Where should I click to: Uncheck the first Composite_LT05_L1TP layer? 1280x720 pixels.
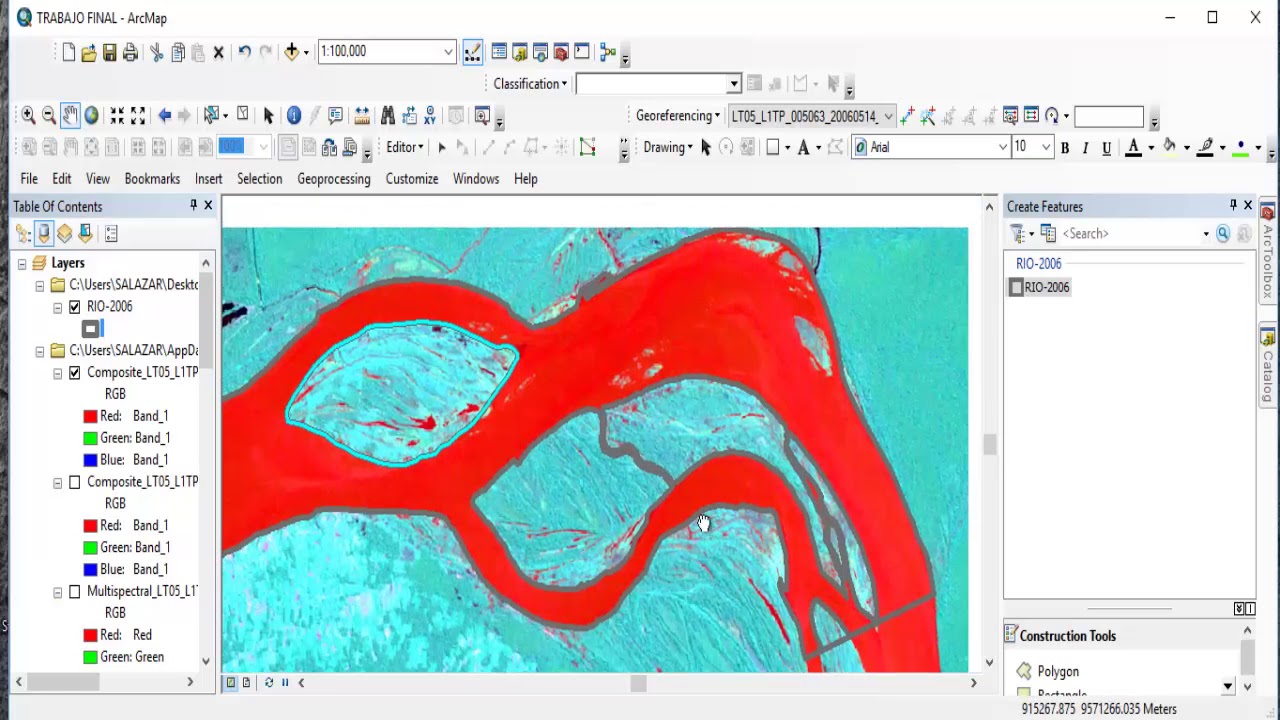[74, 373]
